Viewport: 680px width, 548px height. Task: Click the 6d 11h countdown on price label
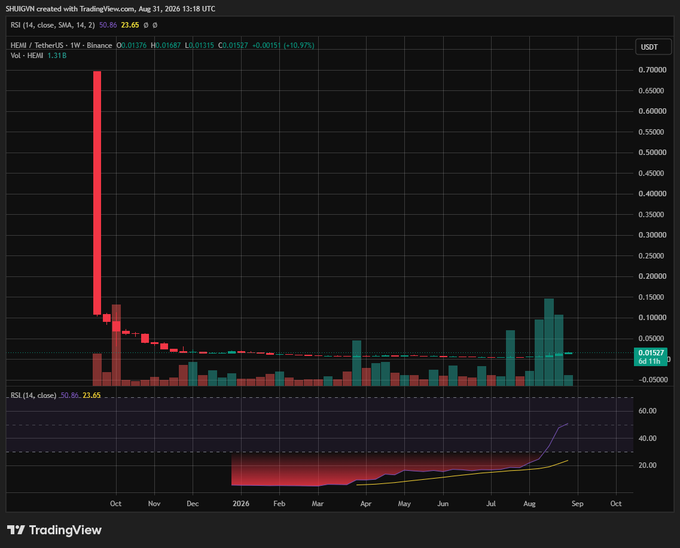coord(649,362)
